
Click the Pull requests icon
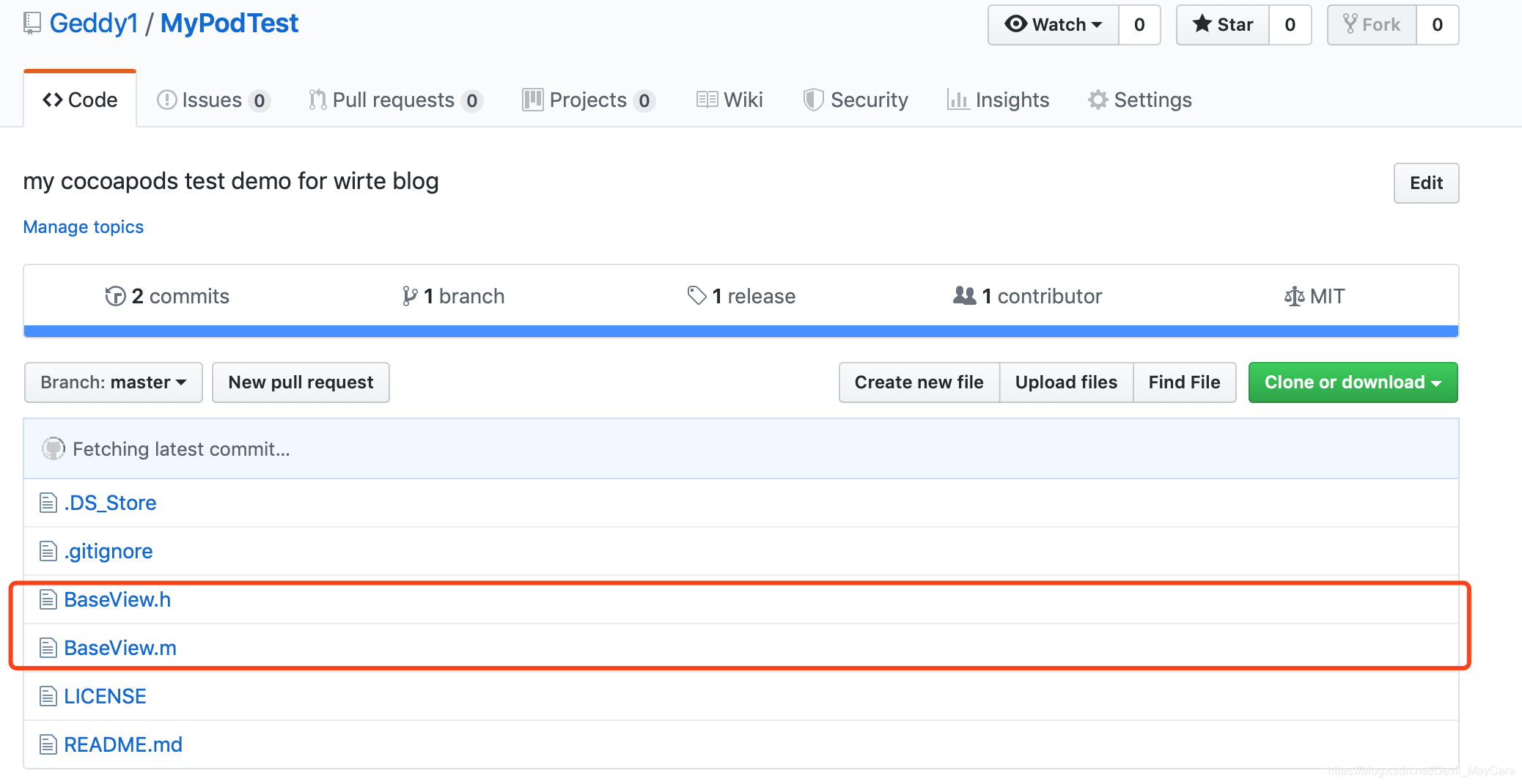(x=317, y=100)
